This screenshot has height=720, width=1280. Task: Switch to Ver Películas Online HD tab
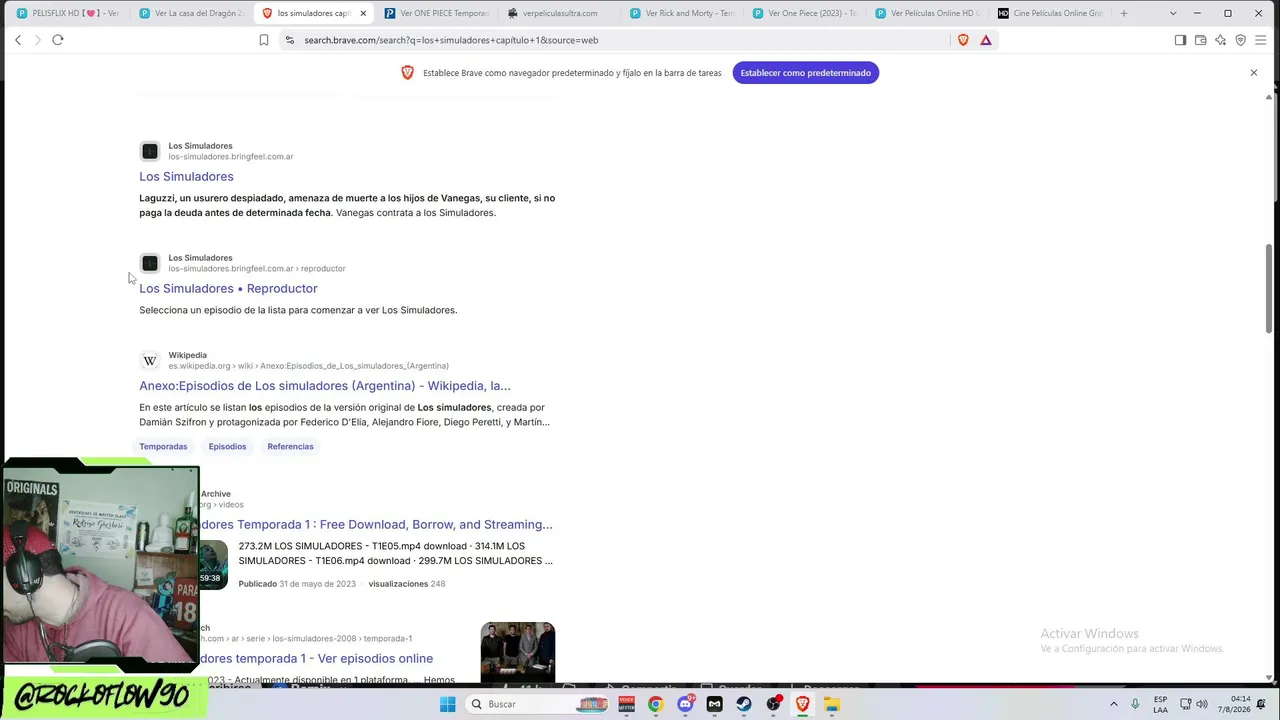point(927,13)
